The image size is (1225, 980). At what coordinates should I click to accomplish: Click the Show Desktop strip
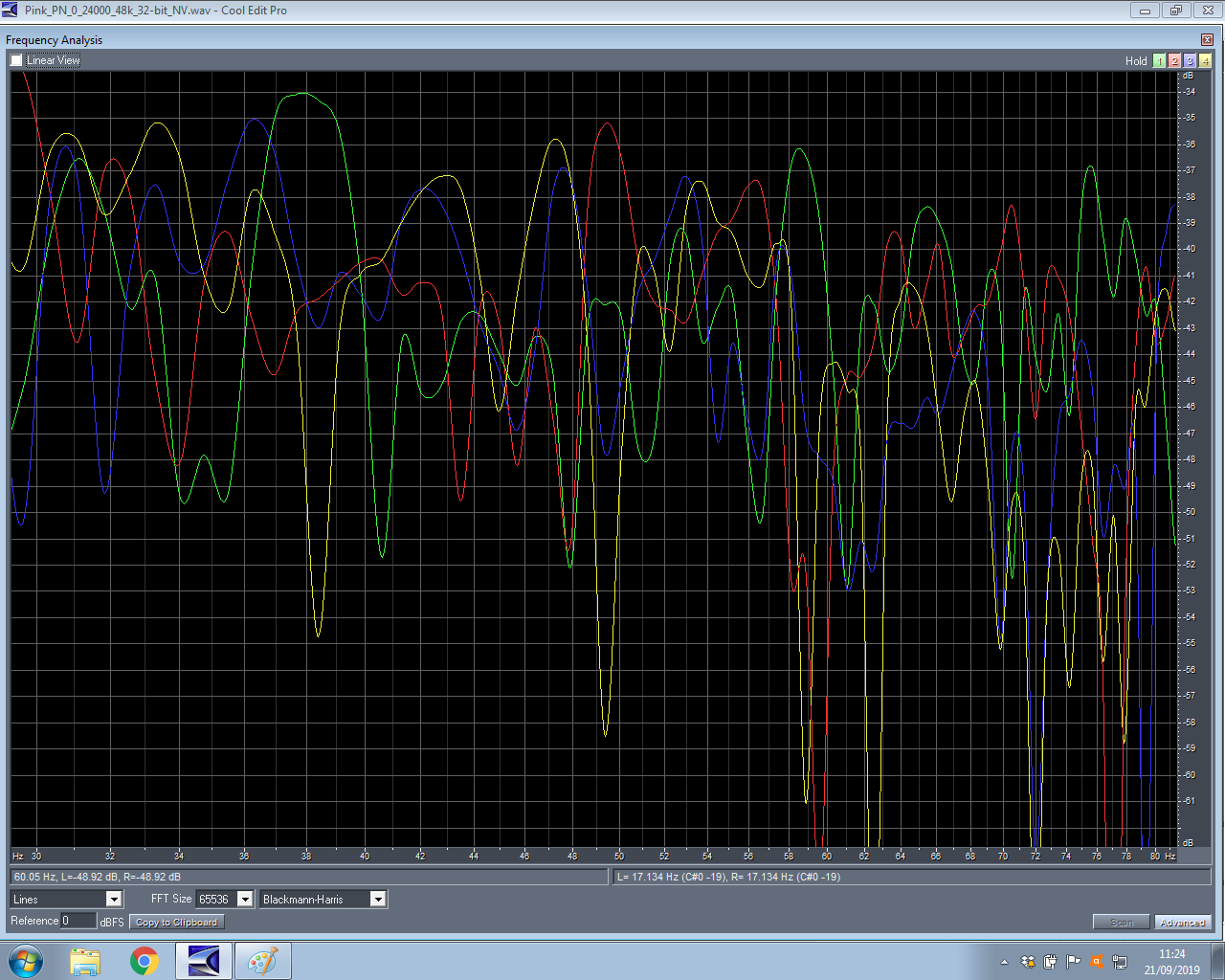[x=1217, y=961]
